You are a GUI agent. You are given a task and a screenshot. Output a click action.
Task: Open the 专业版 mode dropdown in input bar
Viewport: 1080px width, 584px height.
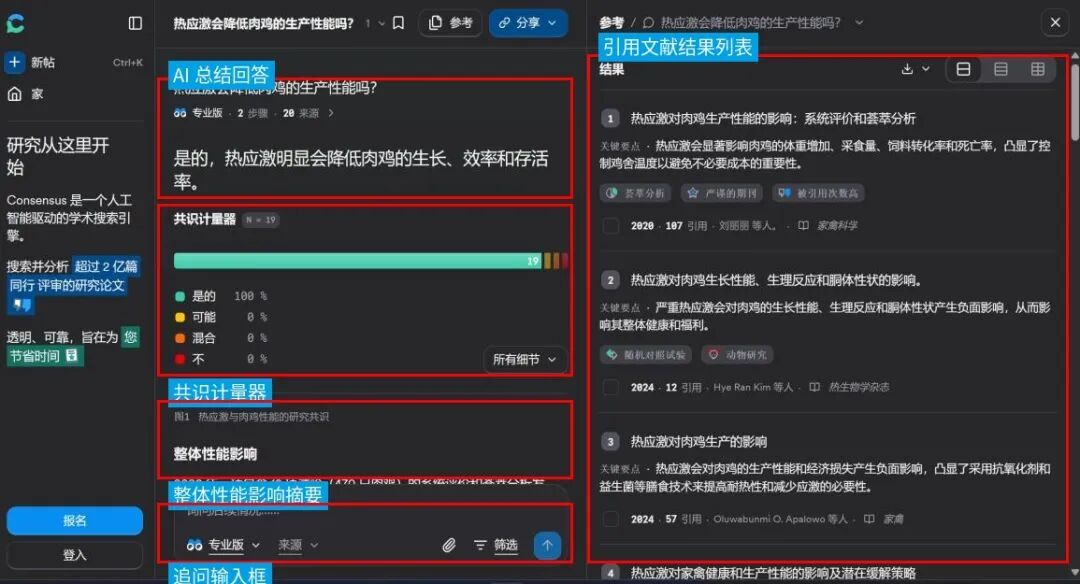pyautogui.click(x=224, y=545)
